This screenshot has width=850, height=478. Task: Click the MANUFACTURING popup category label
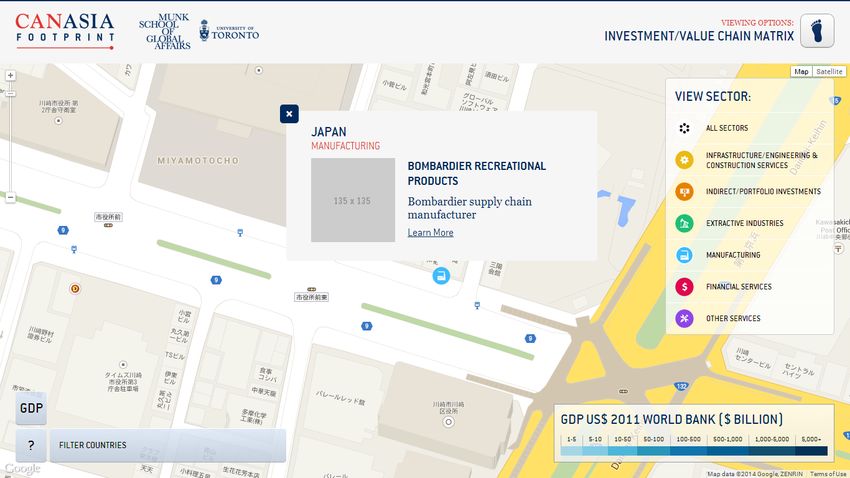click(x=345, y=146)
